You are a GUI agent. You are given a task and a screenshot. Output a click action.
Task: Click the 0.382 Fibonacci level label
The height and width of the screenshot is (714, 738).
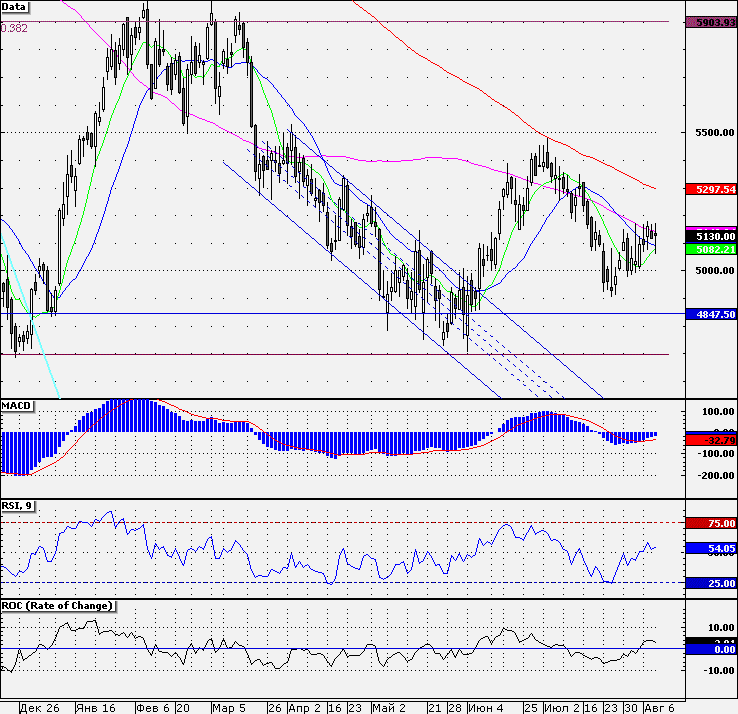coord(15,28)
